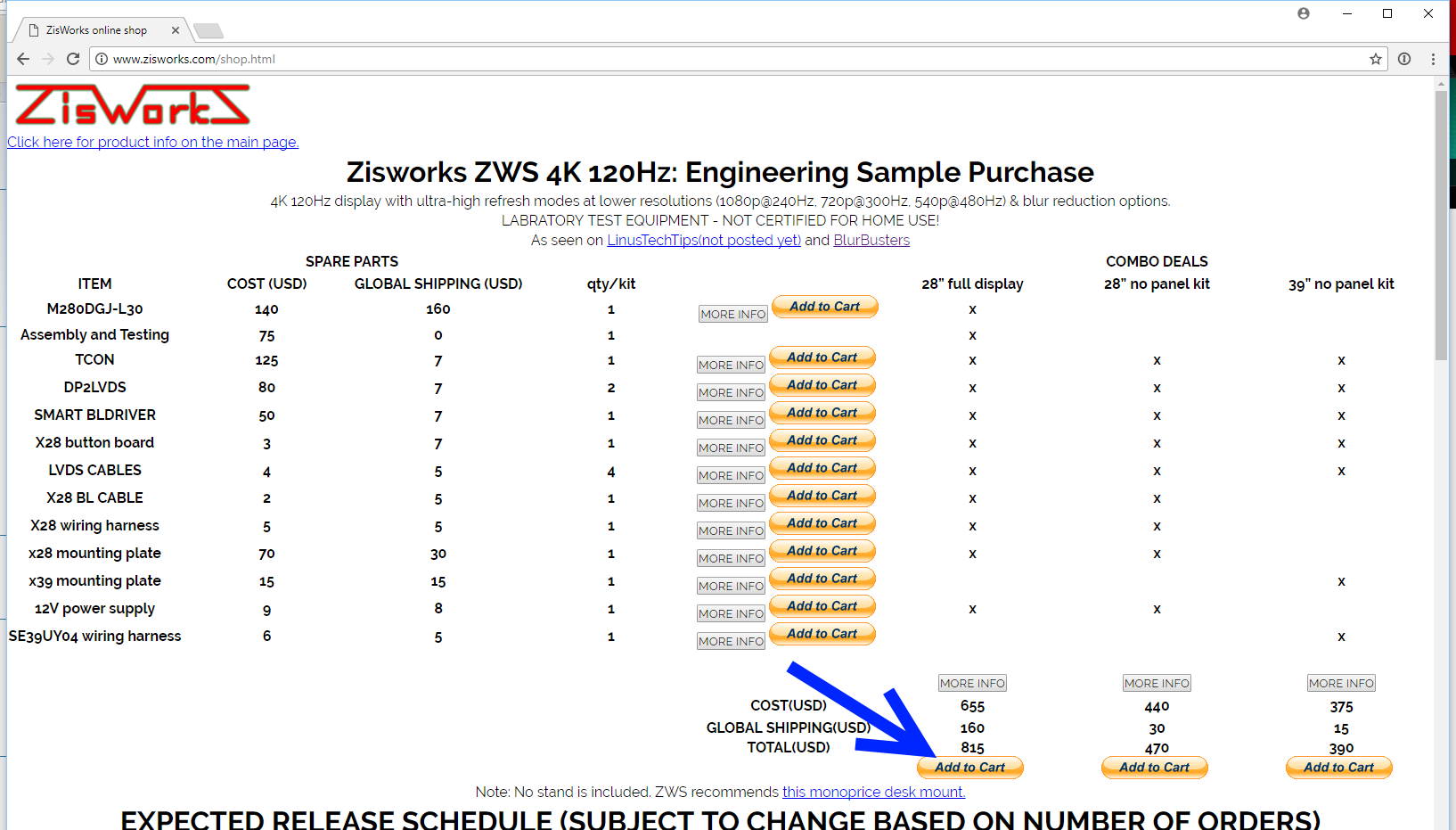
Task: Click the site information icon in the address bar
Action: 102,59
